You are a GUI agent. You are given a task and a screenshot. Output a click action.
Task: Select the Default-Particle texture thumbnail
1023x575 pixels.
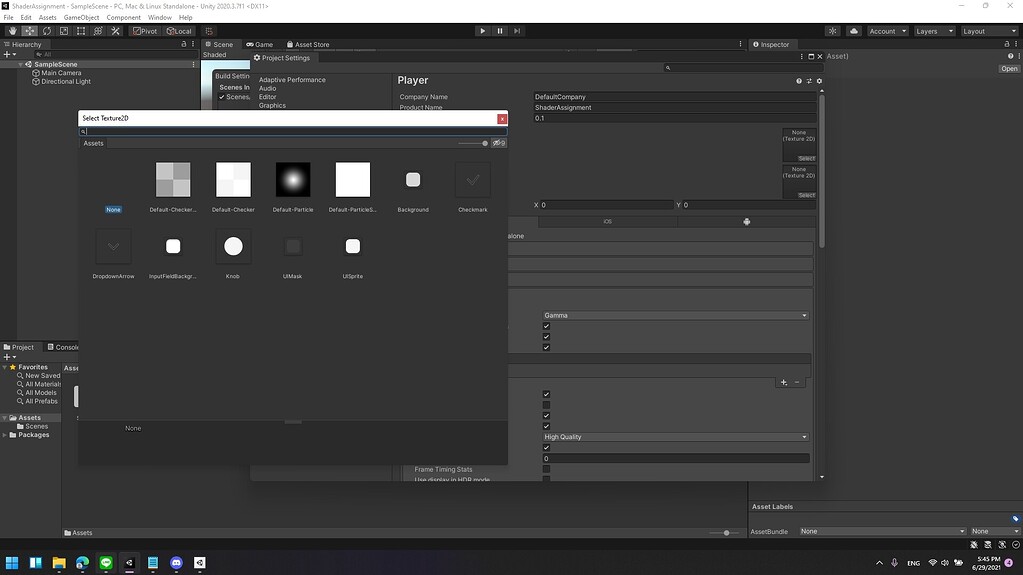click(293, 180)
